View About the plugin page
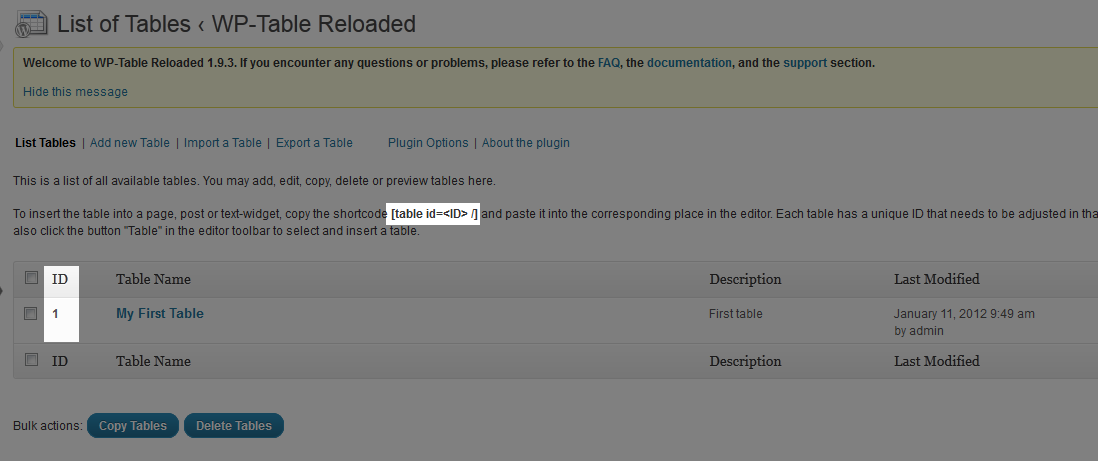The width and height of the screenshot is (1098, 461). (x=526, y=143)
